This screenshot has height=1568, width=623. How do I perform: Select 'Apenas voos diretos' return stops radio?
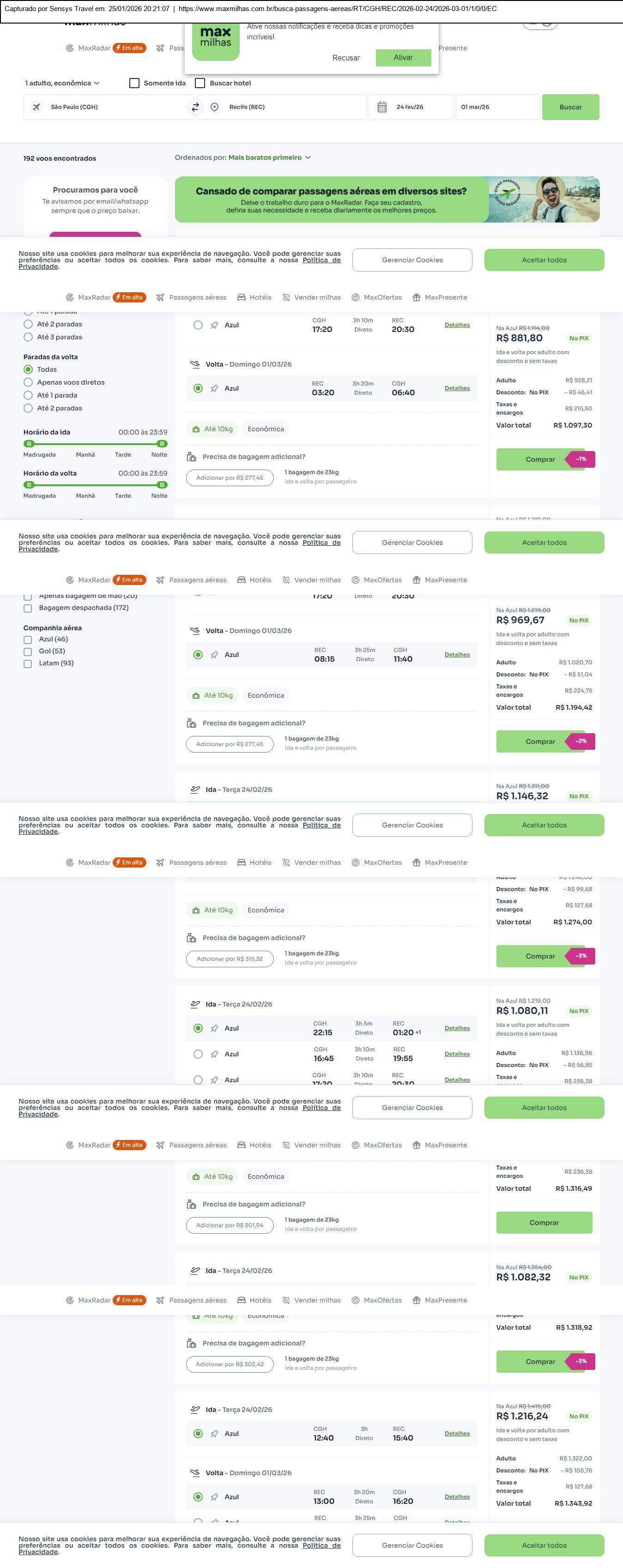(28, 382)
